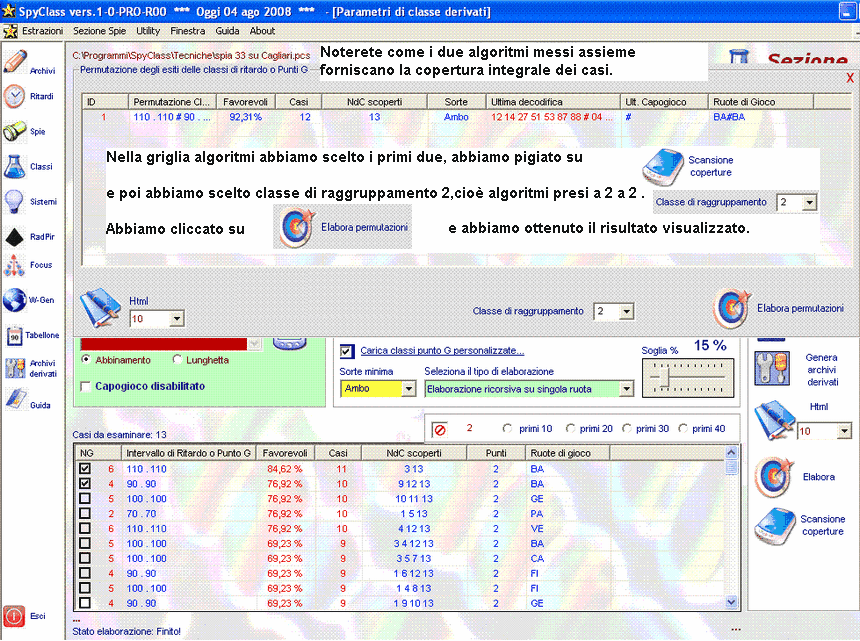
Task: Click scroll down arrow of lower table
Action: point(731,602)
